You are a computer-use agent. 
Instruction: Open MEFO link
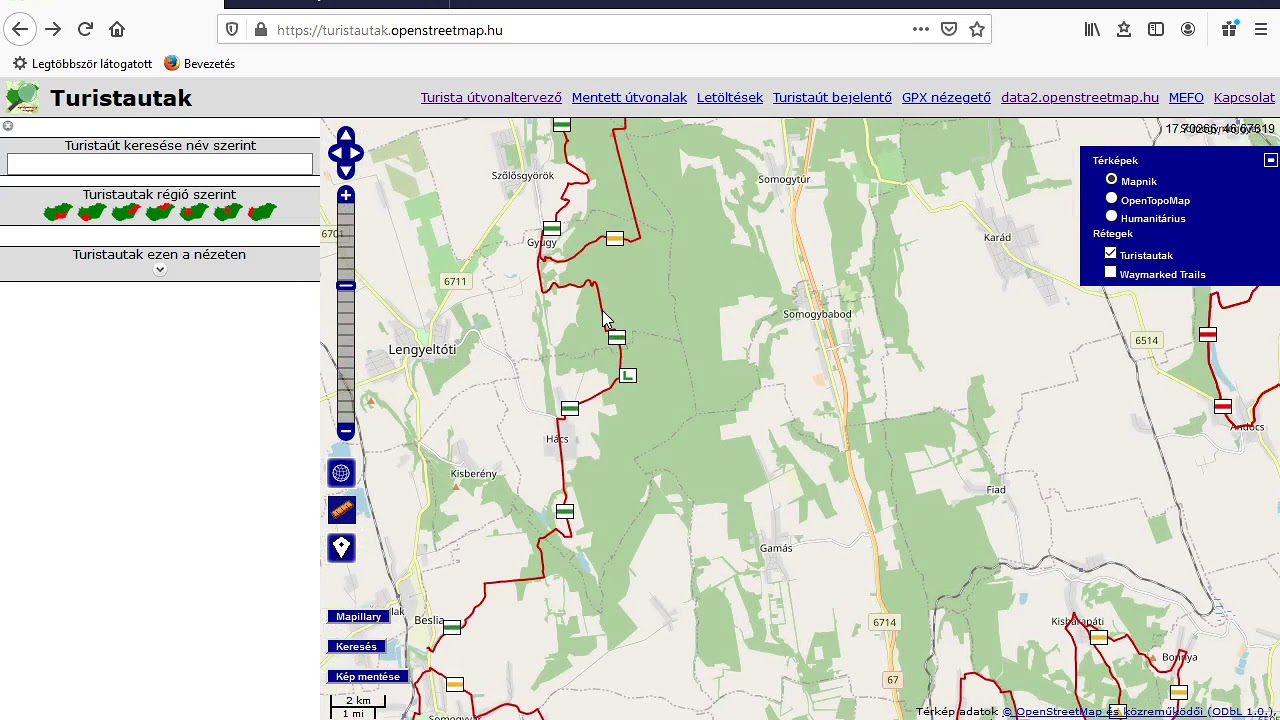point(1186,97)
